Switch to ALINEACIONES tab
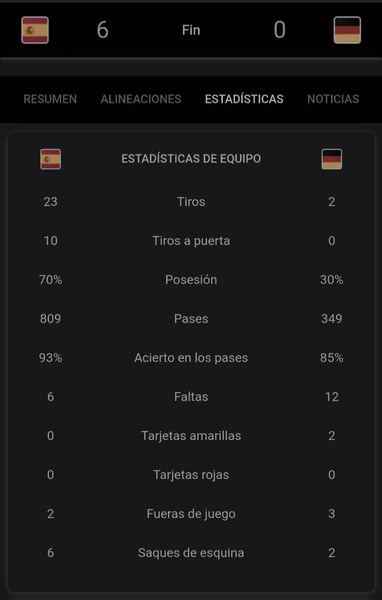This screenshot has height=600, width=382. click(141, 99)
